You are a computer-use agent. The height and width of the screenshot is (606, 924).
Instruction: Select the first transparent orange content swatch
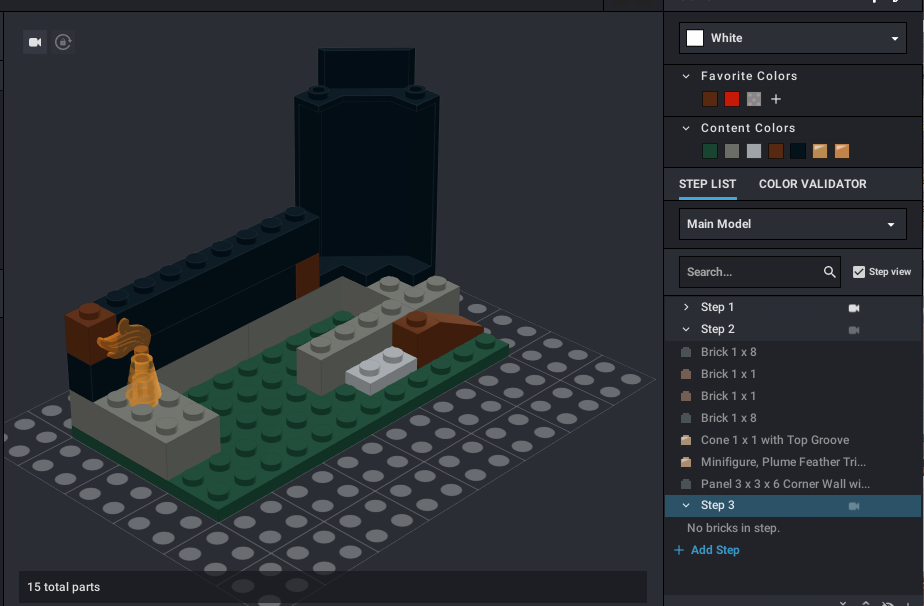tap(820, 151)
